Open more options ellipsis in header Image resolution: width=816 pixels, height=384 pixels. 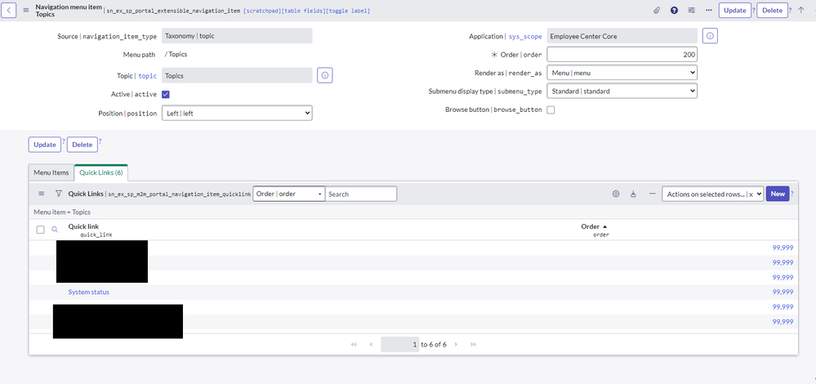click(708, 10)
